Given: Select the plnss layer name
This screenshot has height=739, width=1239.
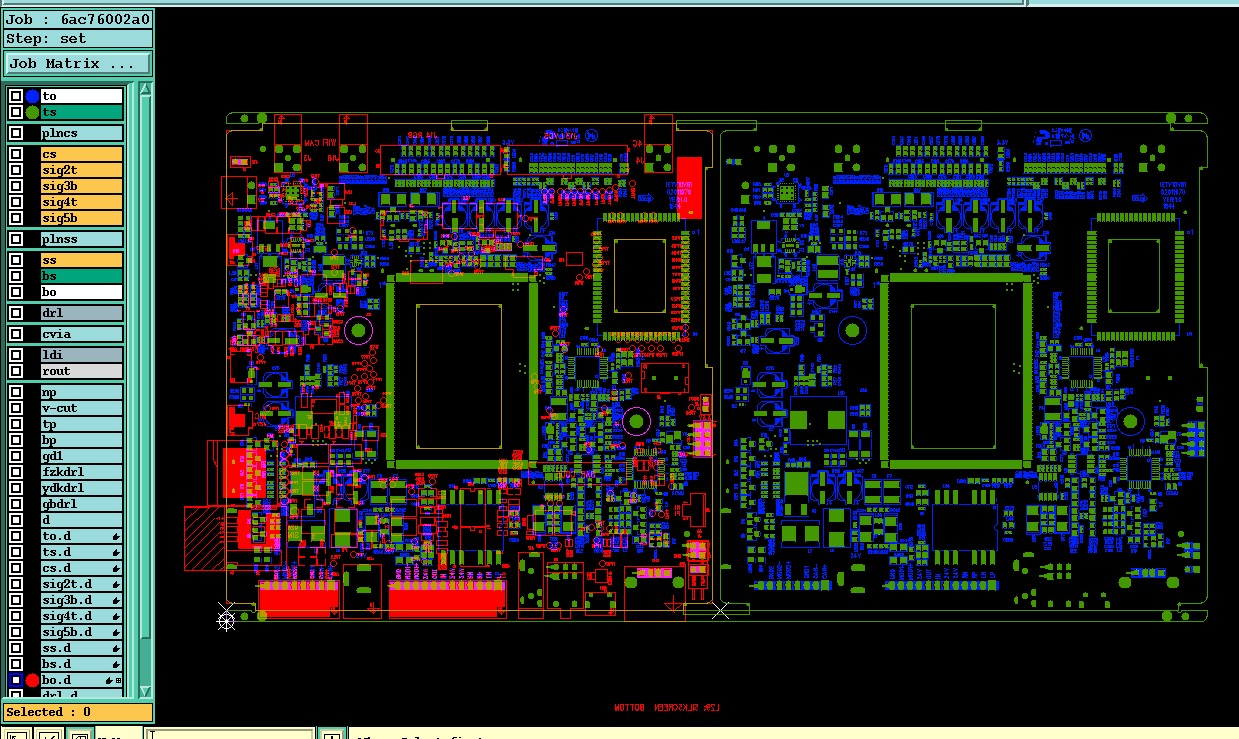Looking at the screenshot, I should pos(81,239).
